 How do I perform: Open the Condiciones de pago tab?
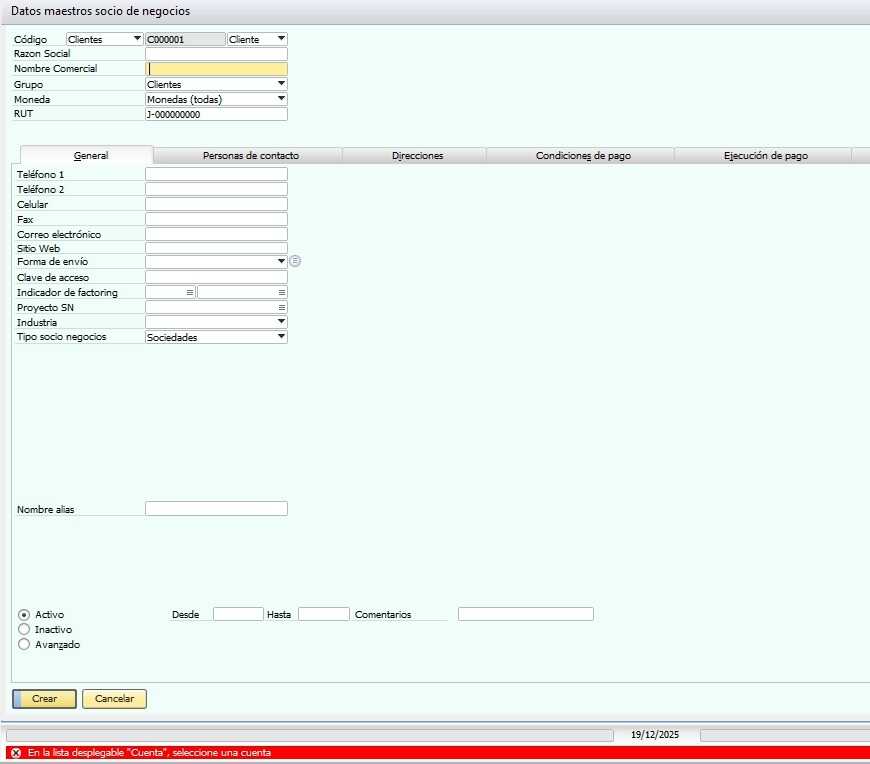pos(583,156)
